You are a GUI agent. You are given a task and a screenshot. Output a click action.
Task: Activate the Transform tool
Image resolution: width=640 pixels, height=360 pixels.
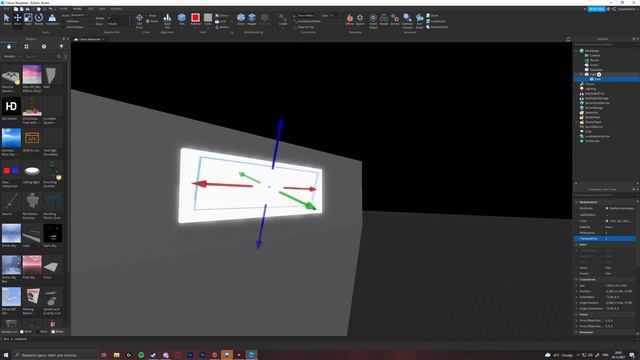[x=52, y=19]
